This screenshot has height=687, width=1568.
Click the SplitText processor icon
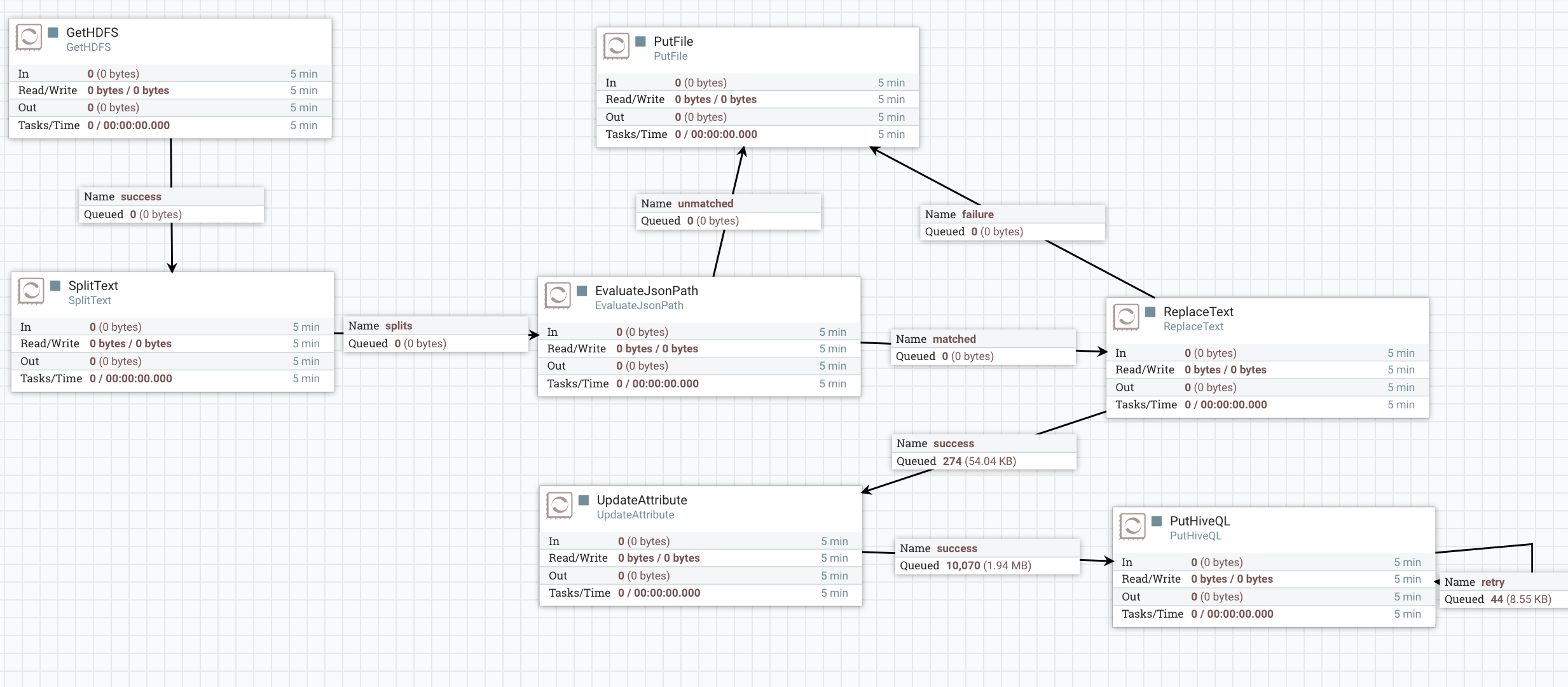pyautogui.click(x=32, y=291)
